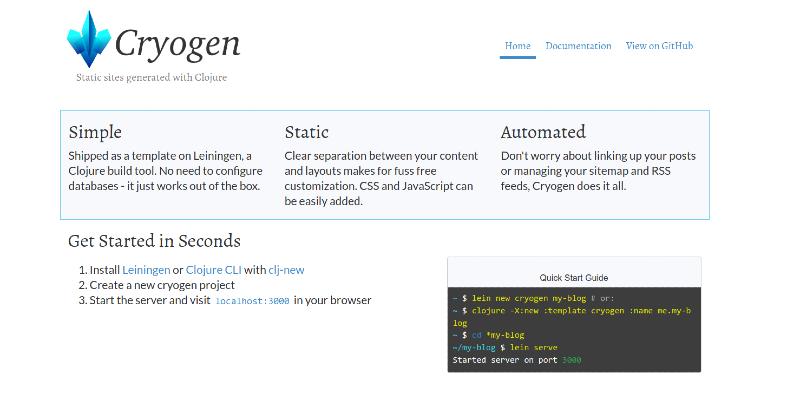The image size is (800, 400).
Task: Click the lein serve command line
Action: point(505,347)
